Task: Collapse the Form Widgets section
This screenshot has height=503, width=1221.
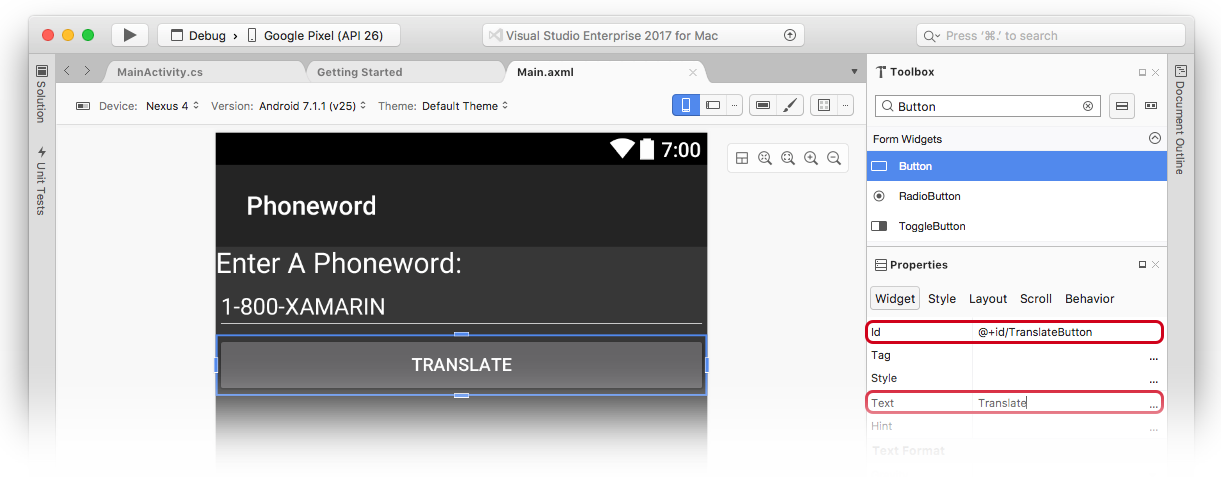Action: point(1154,139)
